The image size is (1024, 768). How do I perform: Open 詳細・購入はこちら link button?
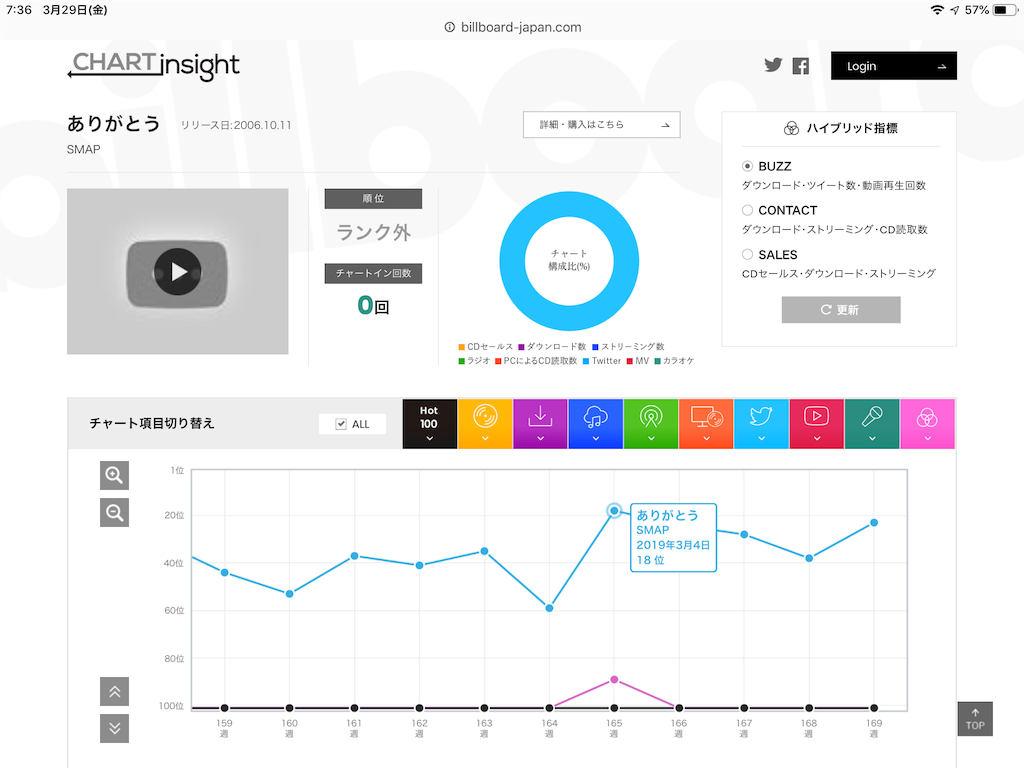click(x=601, y=125)
